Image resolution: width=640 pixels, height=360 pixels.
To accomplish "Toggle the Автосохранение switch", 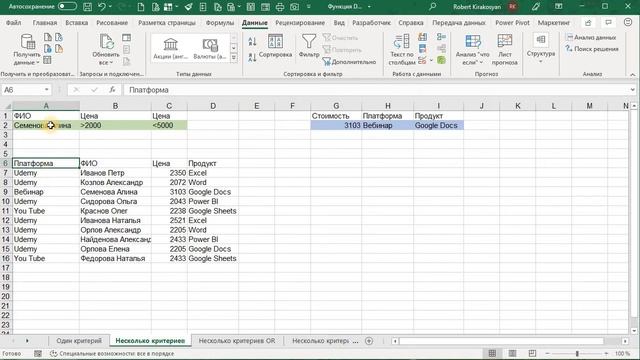I will click(67, 7).
